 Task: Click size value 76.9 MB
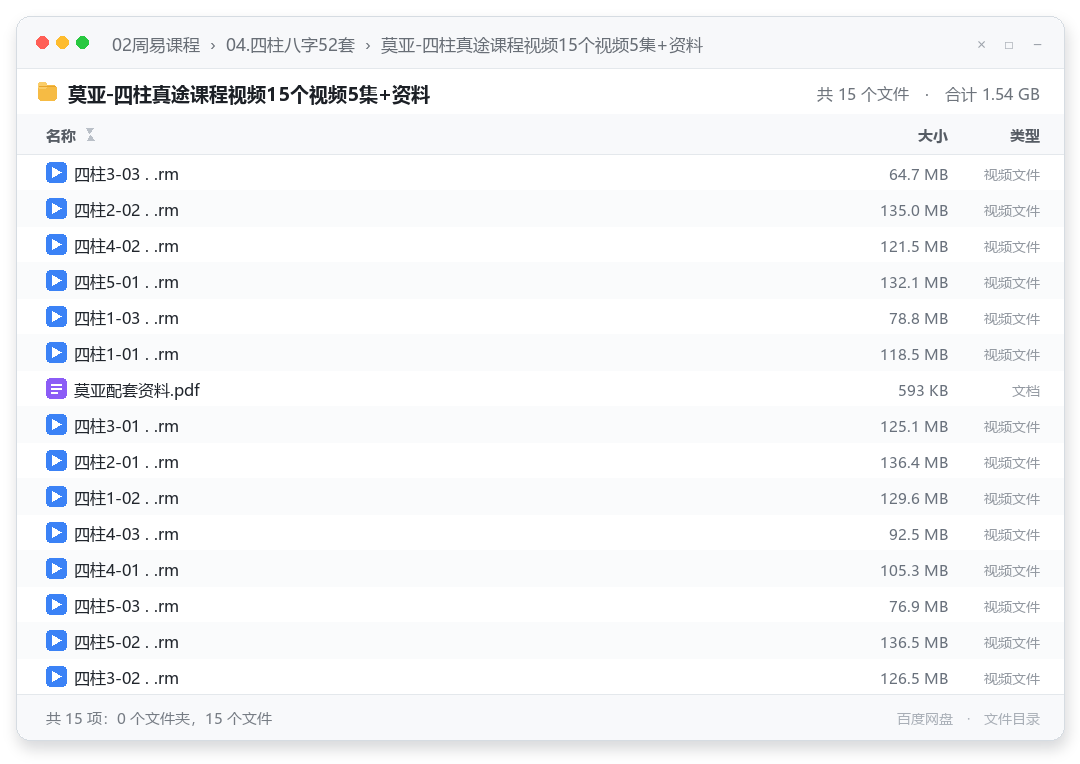(x=918, y=607)
